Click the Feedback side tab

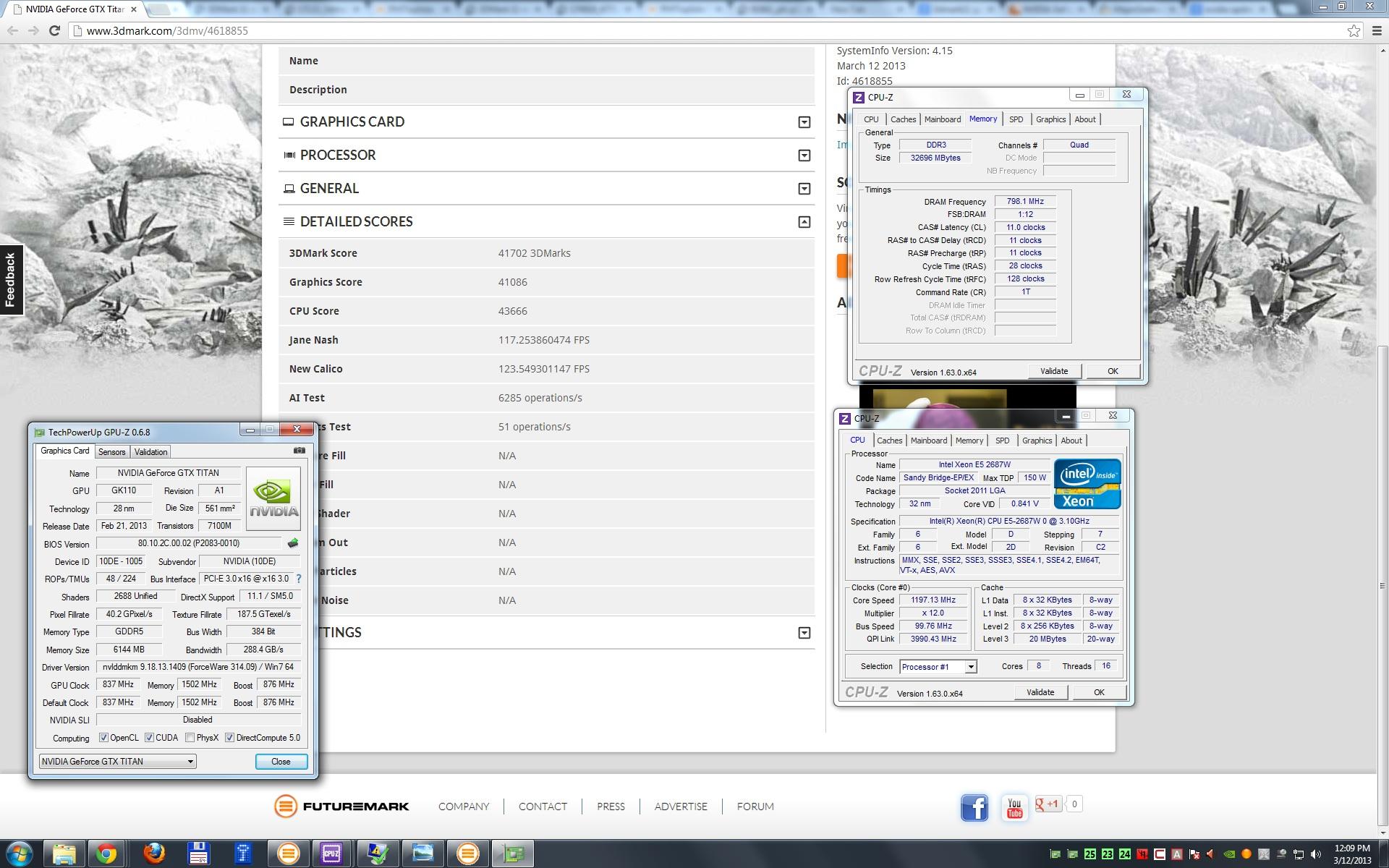tap(11, 280)
